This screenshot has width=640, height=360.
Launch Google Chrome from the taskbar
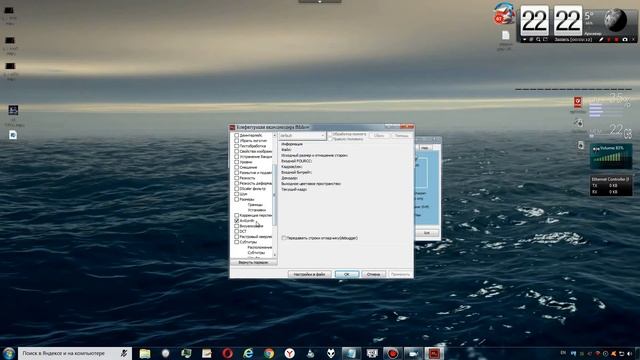coord(269,353)
